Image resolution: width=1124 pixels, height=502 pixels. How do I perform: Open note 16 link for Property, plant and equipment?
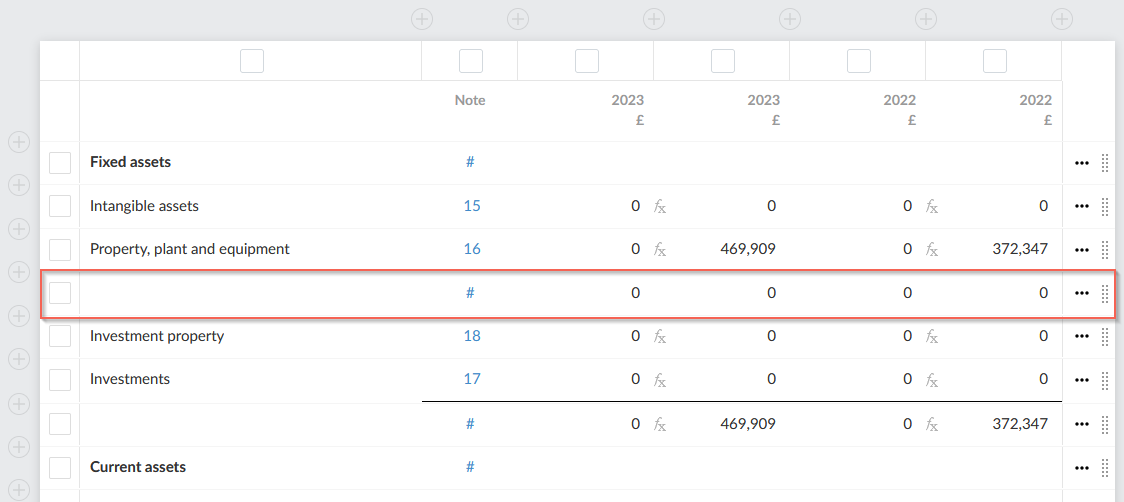(472, 250)
